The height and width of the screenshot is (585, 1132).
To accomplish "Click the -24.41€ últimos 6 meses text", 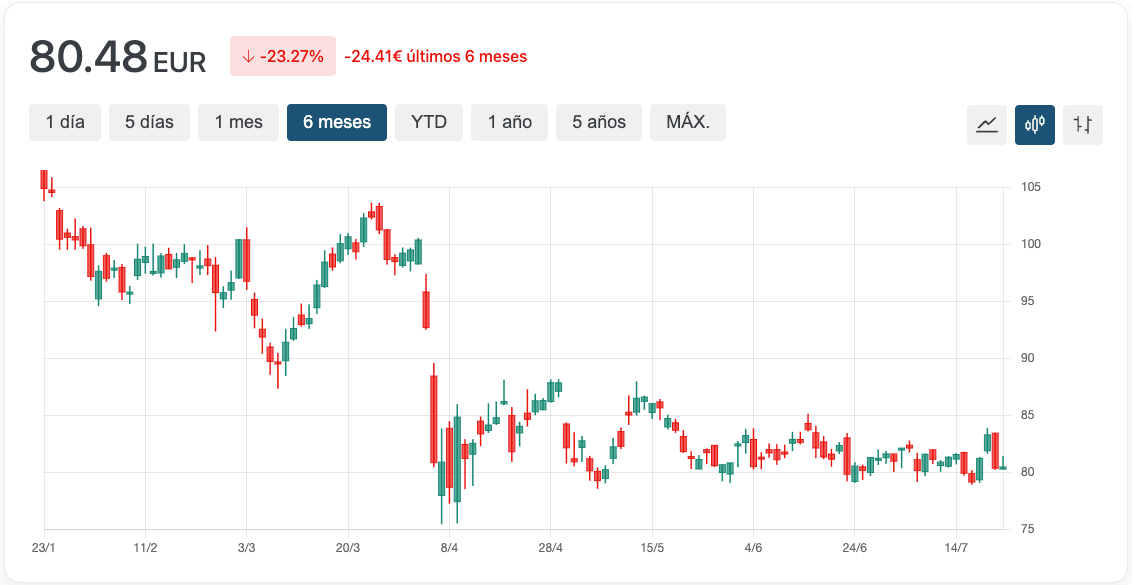I will (x=435, y=57).
